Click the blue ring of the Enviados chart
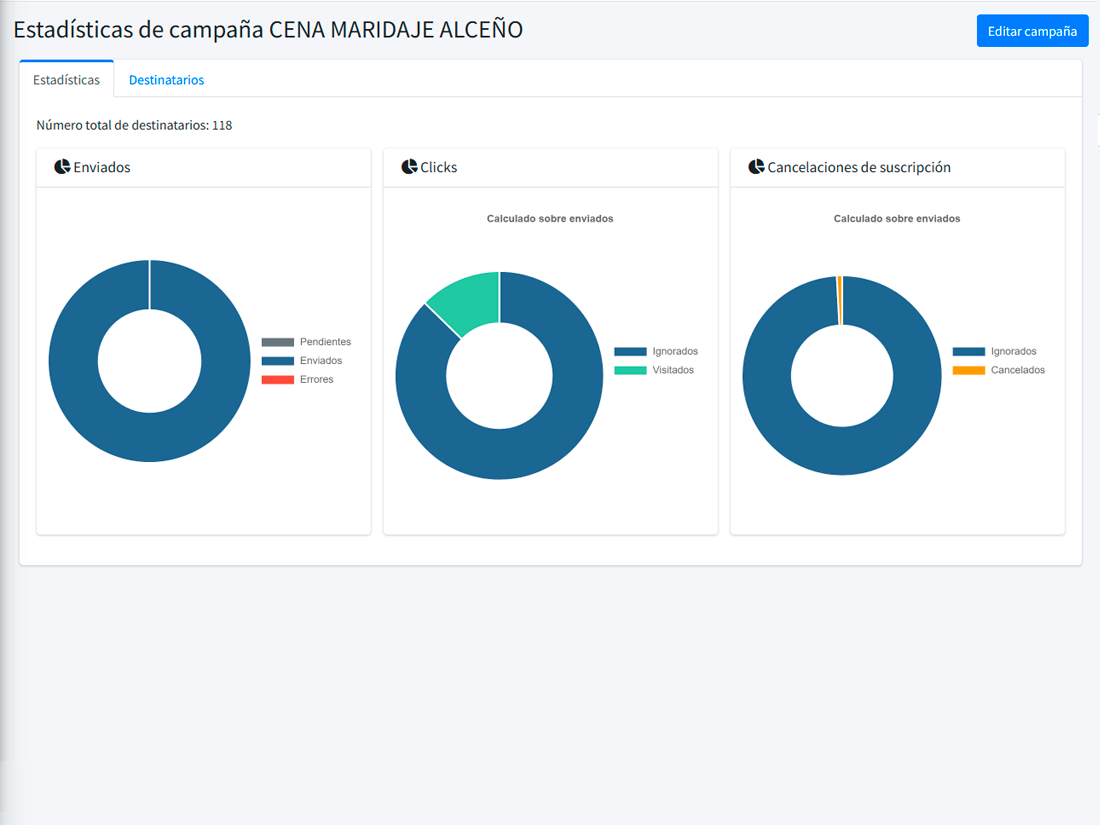The width and height of the screenshot is (1100, 825). click(149, 438)
